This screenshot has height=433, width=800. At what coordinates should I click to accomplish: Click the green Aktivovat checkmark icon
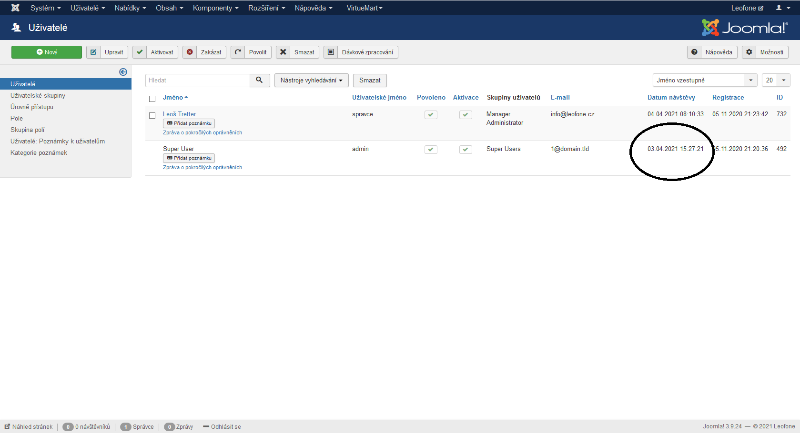point(140,52)
